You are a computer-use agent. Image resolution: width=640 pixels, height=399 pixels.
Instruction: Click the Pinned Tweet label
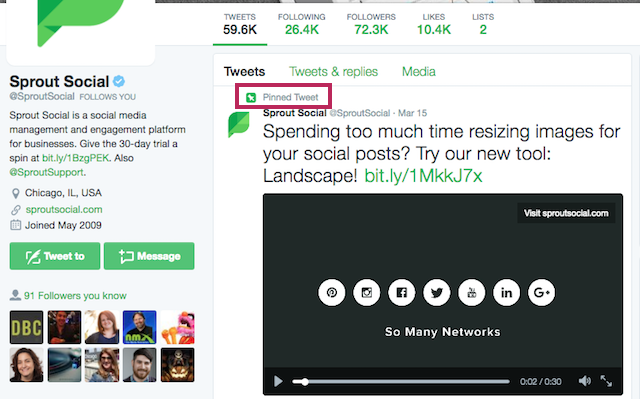pyautogui.click(x=290, y=98)
